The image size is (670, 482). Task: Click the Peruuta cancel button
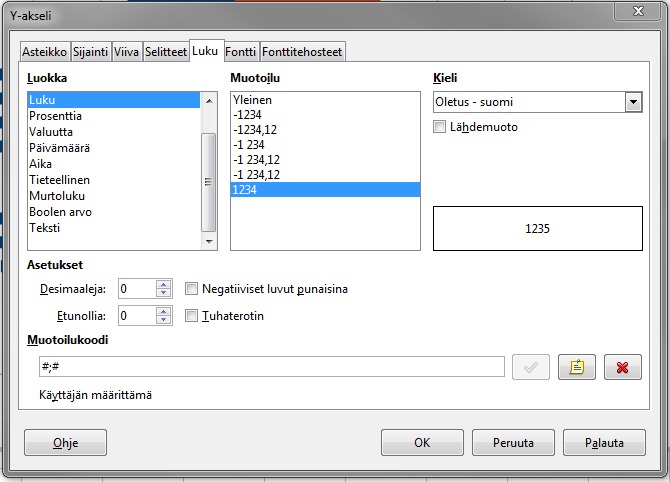point(513,442)
